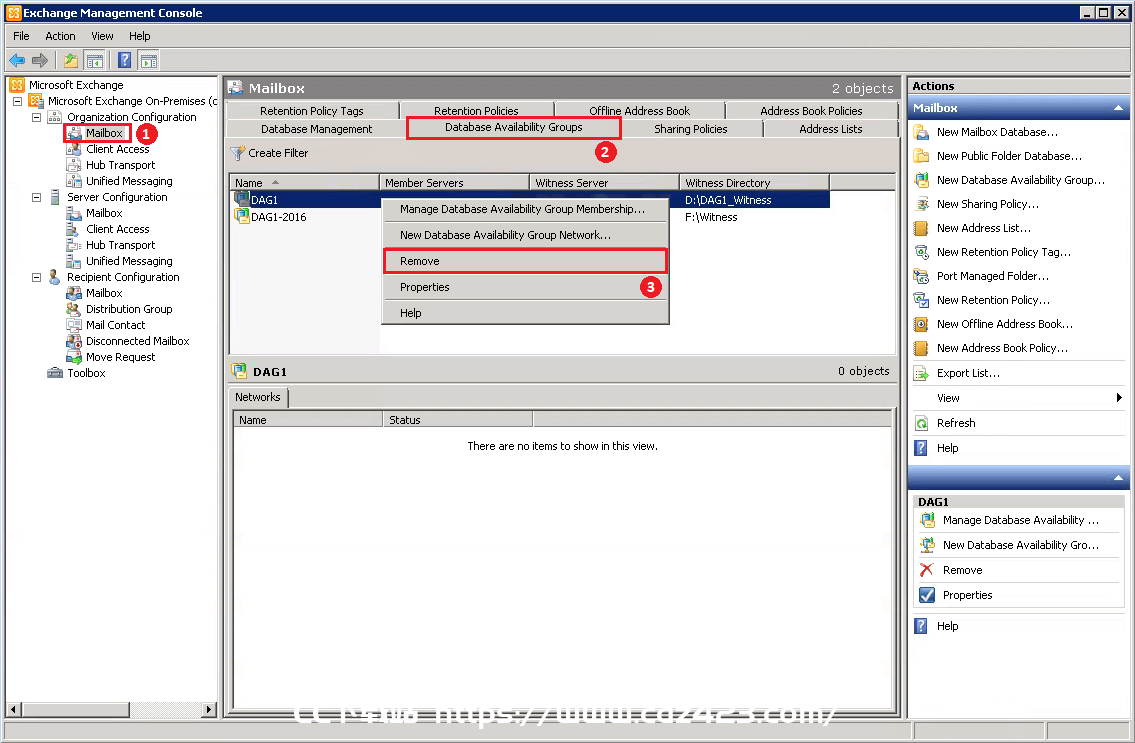
Task: Open the Action menu
Action: (x=60, y=36)
